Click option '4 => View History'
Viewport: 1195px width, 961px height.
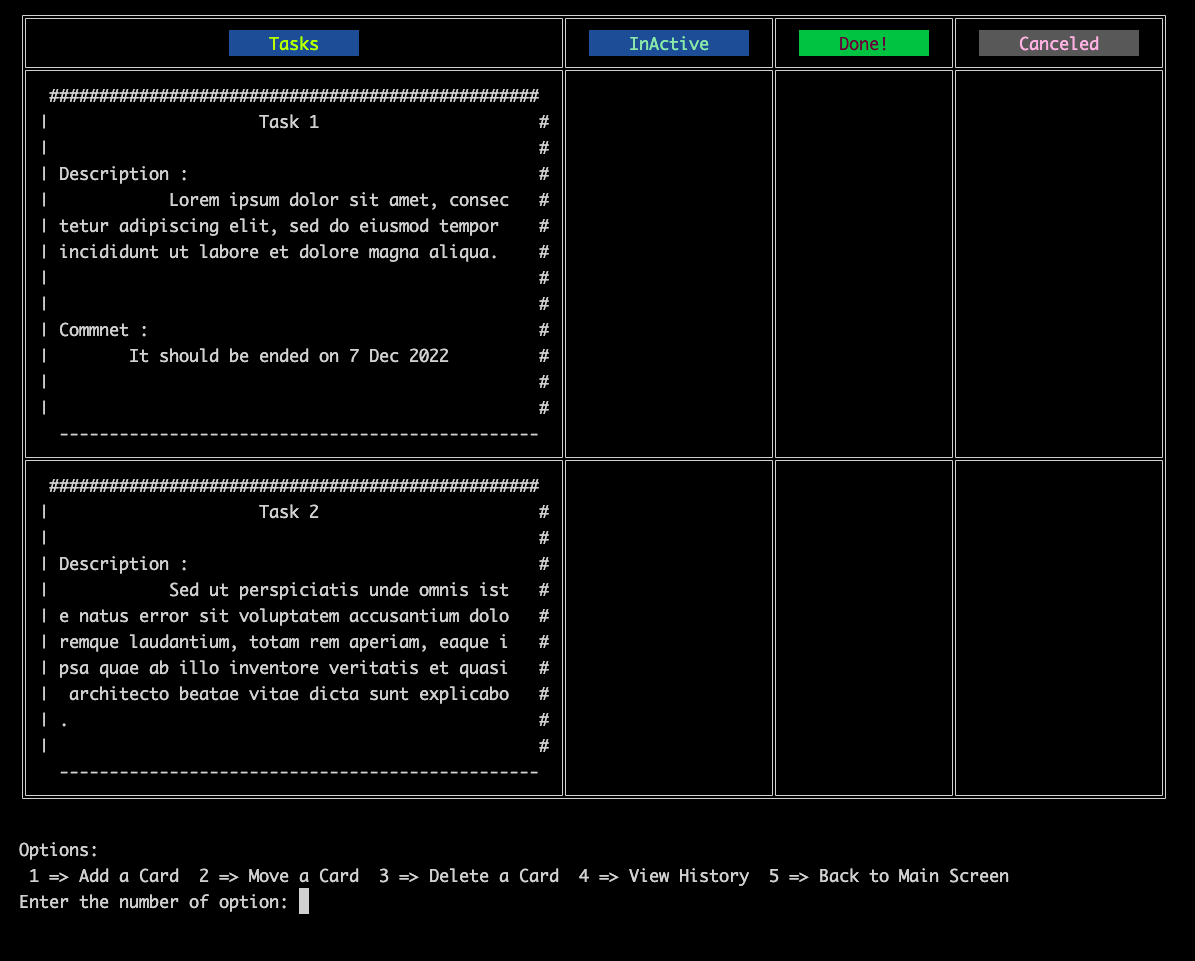pyautogui.click(x=664, y=876)
